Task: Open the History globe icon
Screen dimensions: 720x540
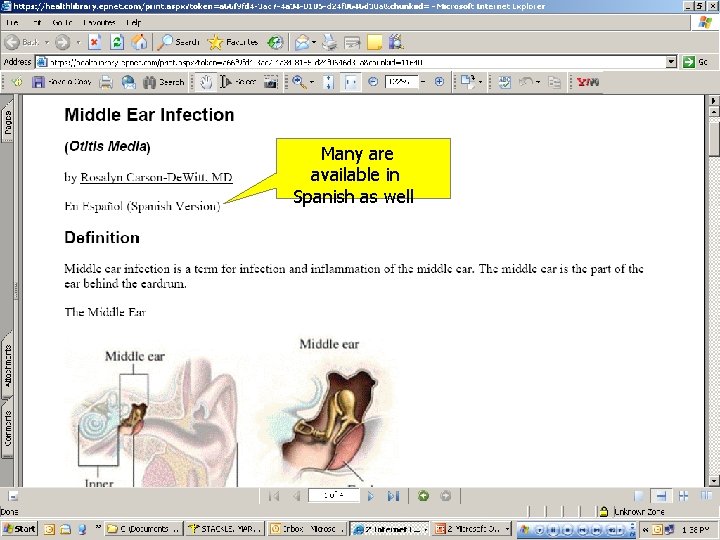Action: pyautogui.click(x=275, y=42)
